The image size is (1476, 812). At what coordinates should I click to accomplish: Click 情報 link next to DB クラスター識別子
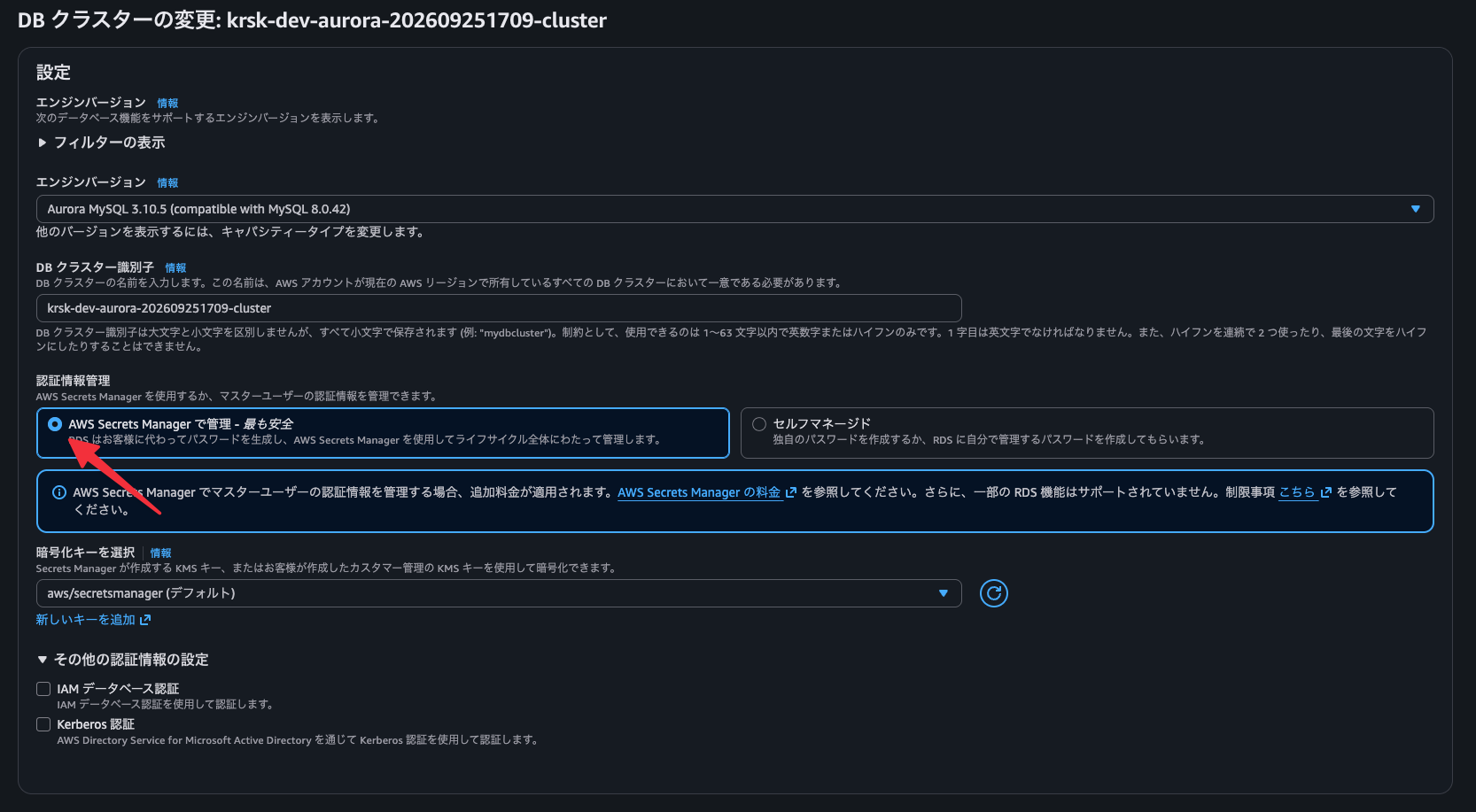click(175, 268)
